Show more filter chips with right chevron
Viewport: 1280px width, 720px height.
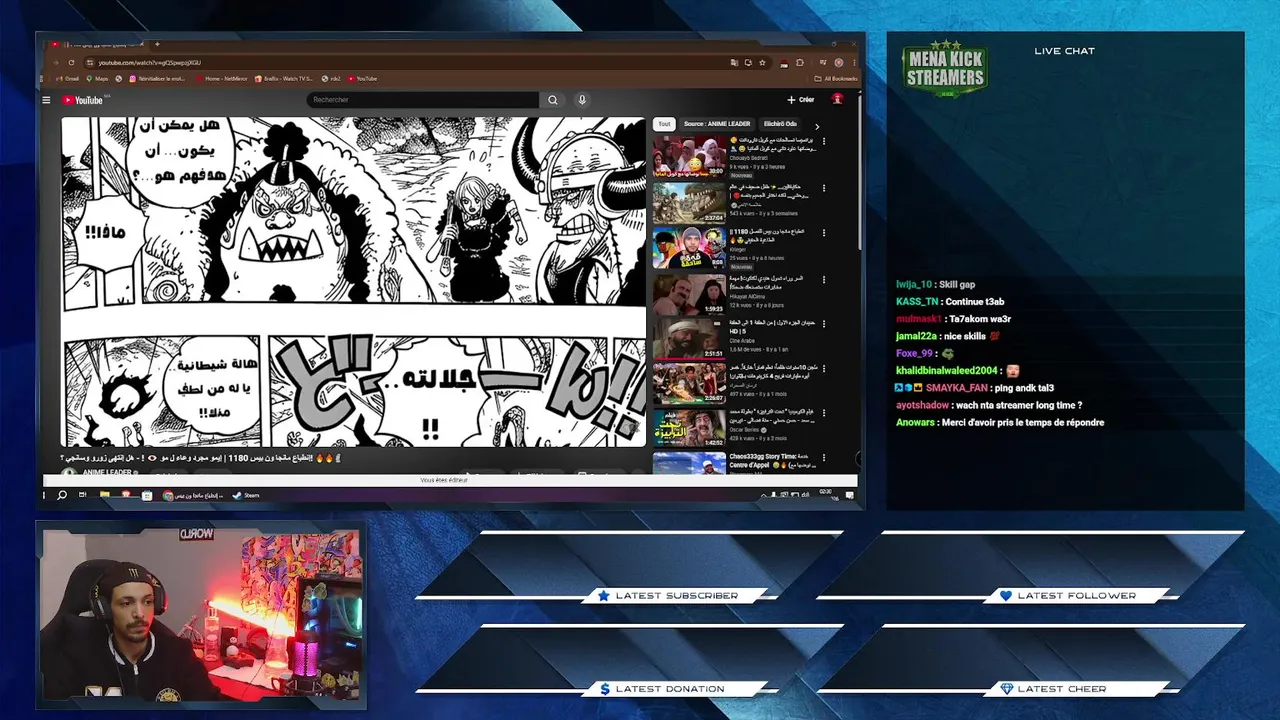click(x=817, y=126)
